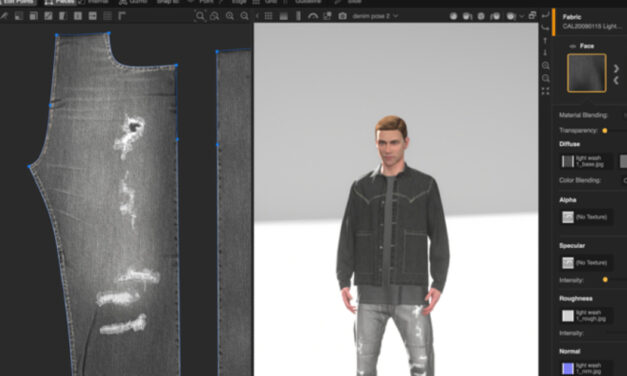
Task: Click zoom-in magnifier in the vertical strip
Action: [545, 65]
